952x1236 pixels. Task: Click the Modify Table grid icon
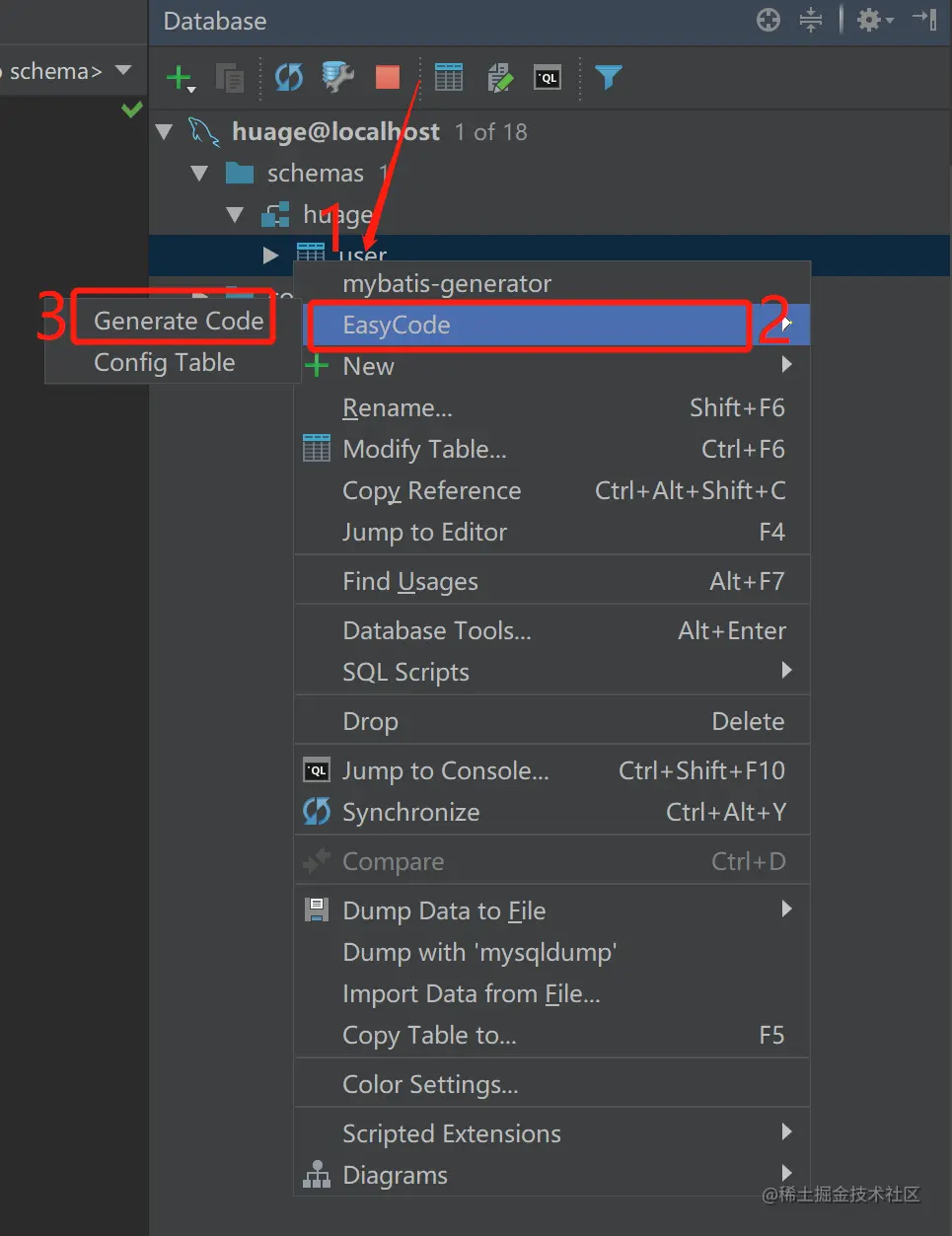pos(317,449)
